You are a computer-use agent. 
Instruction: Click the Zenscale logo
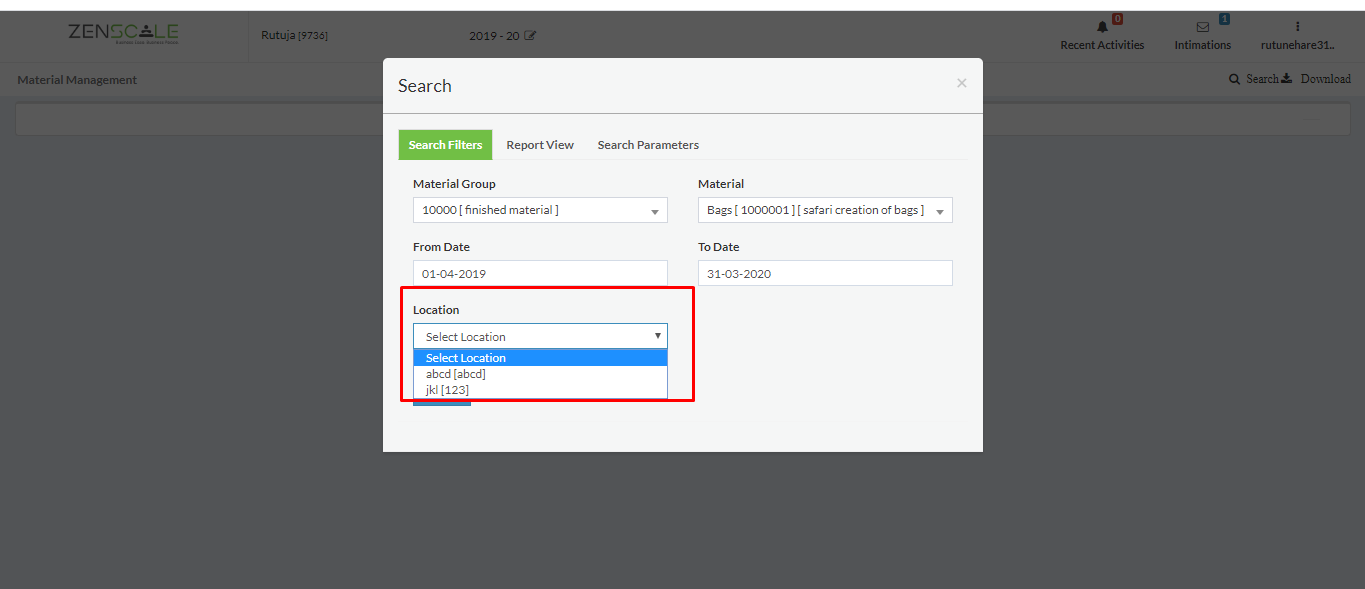[x=123, y=33]
